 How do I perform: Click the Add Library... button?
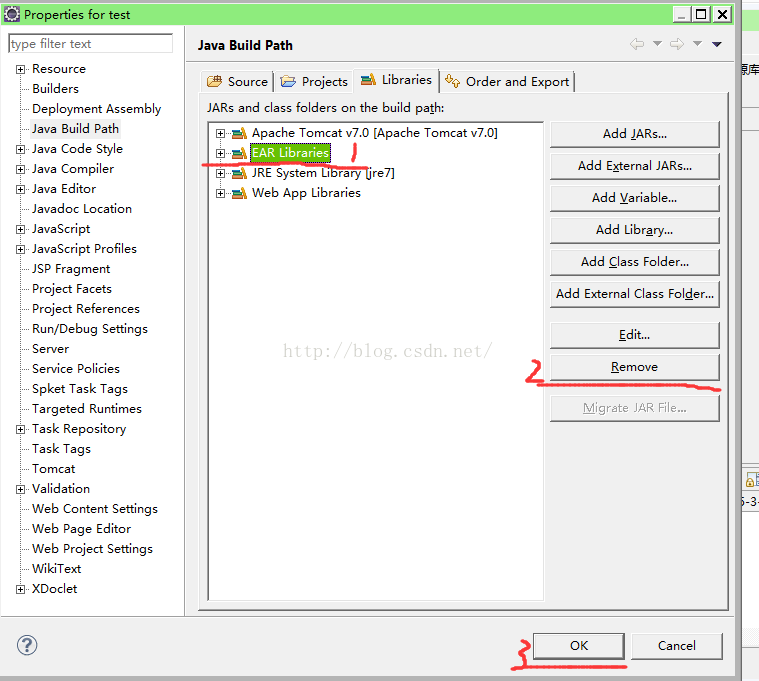[x=635, y=230]
